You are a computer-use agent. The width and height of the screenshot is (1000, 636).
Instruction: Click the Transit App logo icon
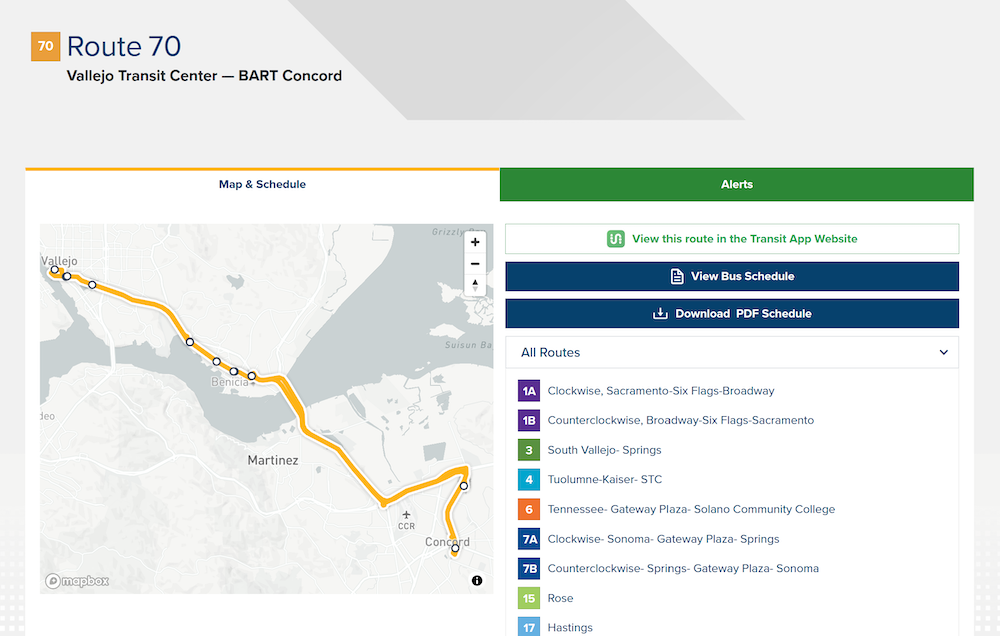[x=615, y=239]
